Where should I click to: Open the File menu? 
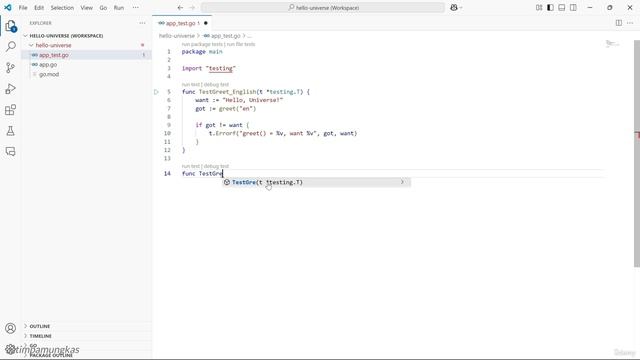tap(23, 7)
